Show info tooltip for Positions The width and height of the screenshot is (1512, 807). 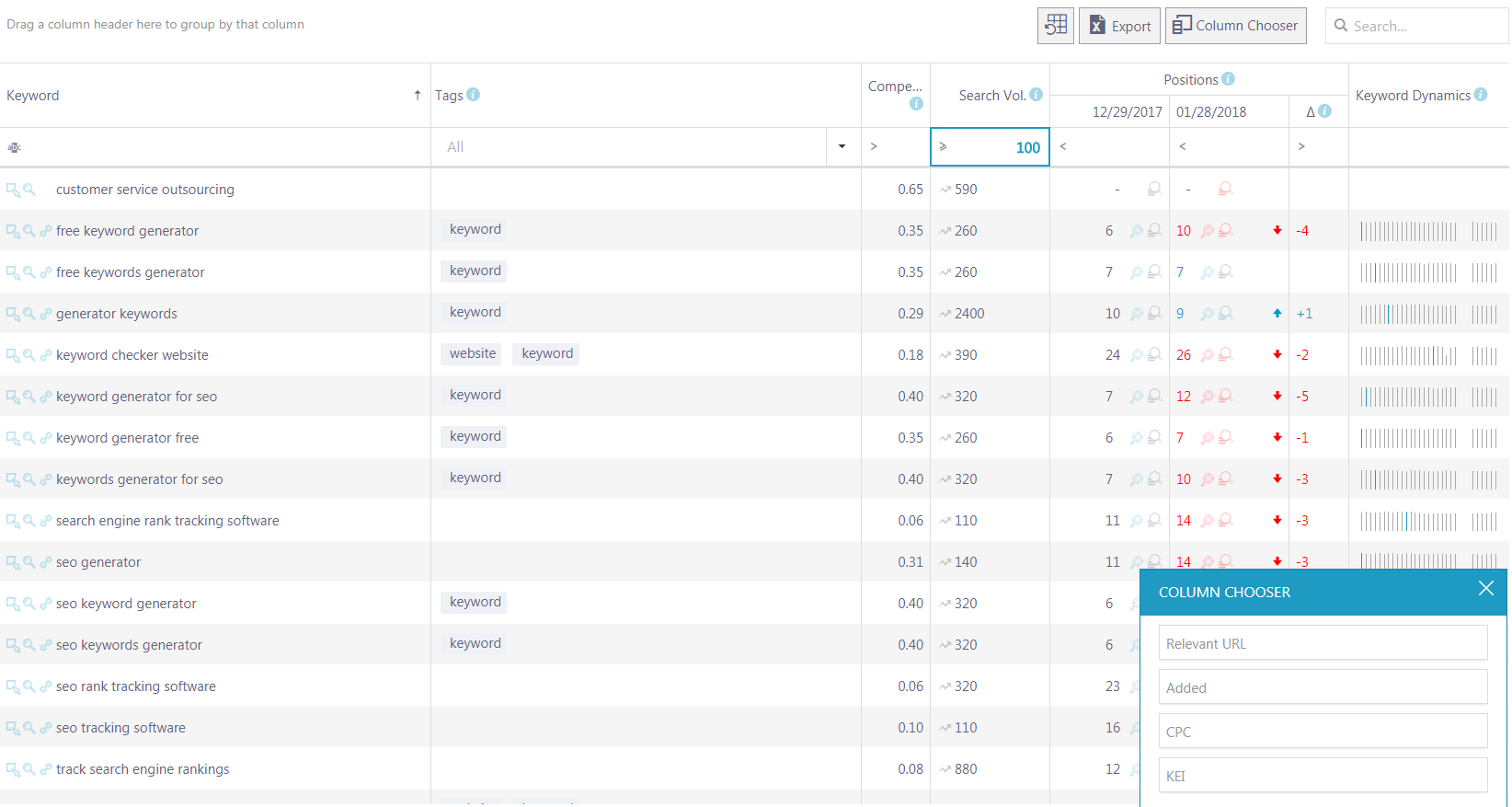1228,79
